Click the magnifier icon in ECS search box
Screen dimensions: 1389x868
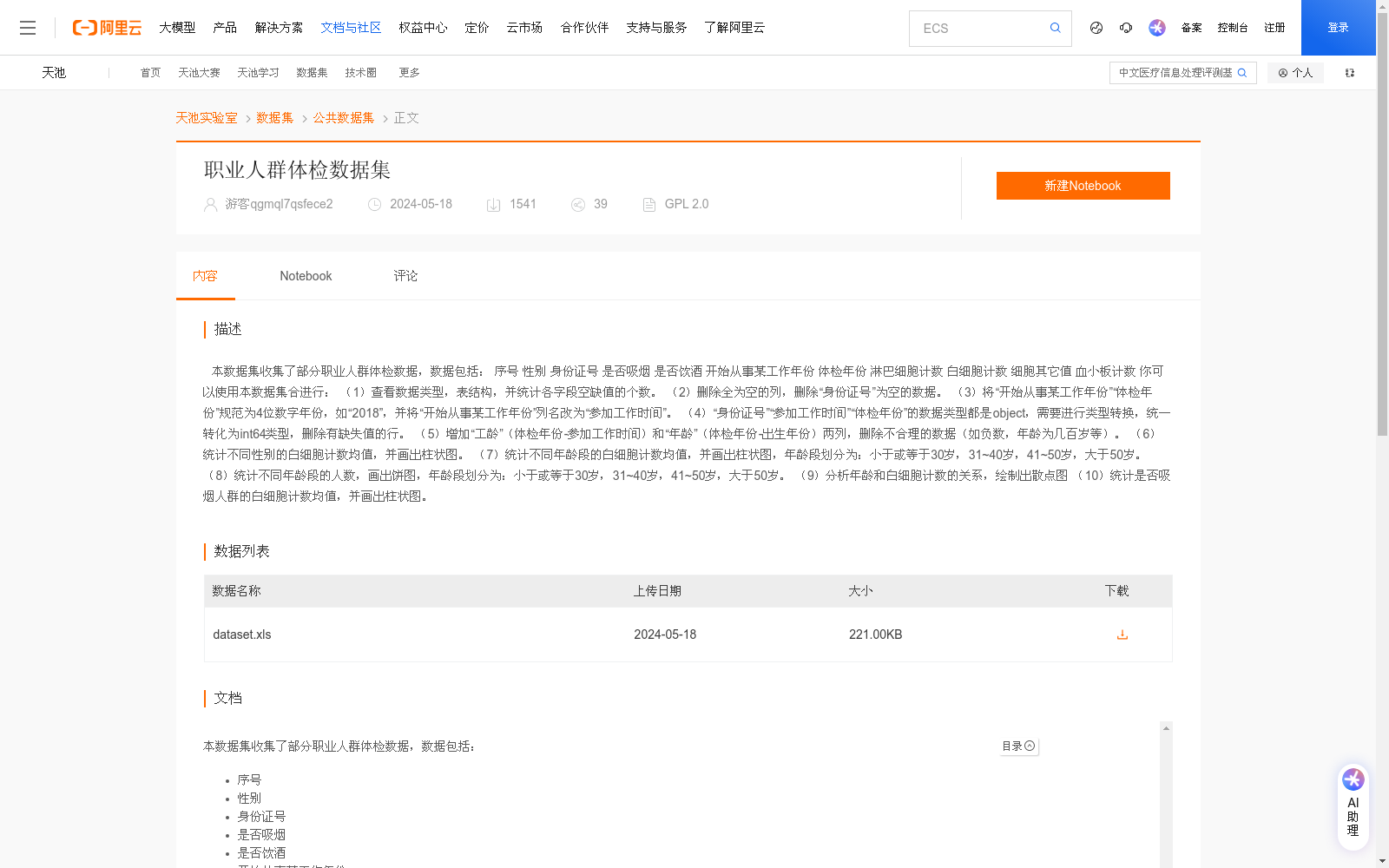1055,28
